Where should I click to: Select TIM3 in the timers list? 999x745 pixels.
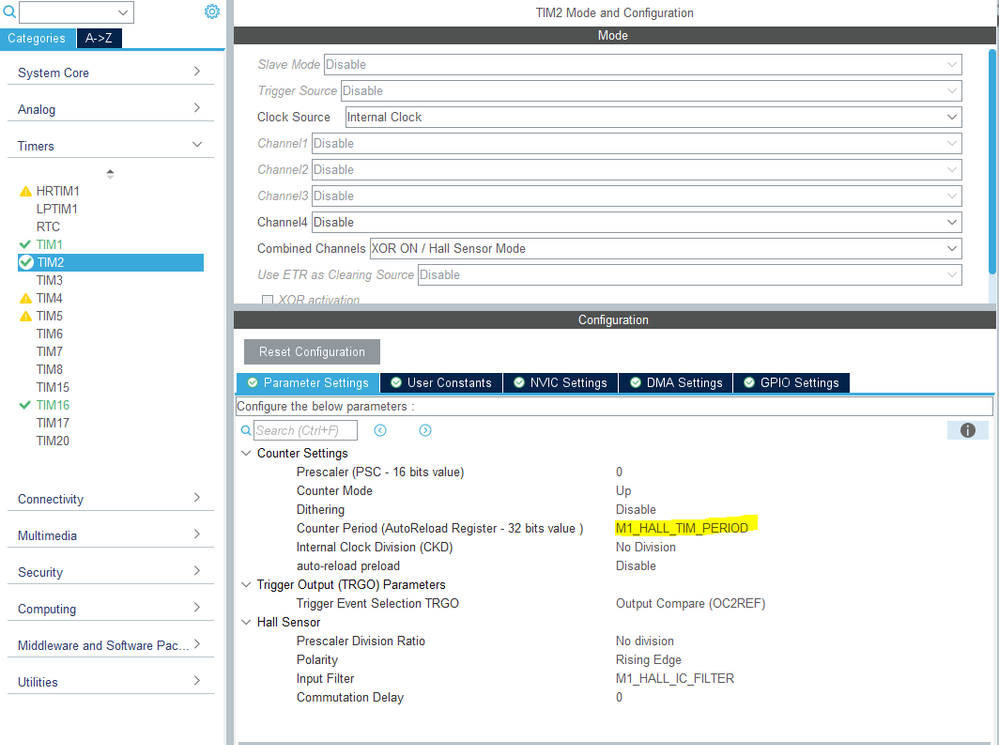point(49,280)
